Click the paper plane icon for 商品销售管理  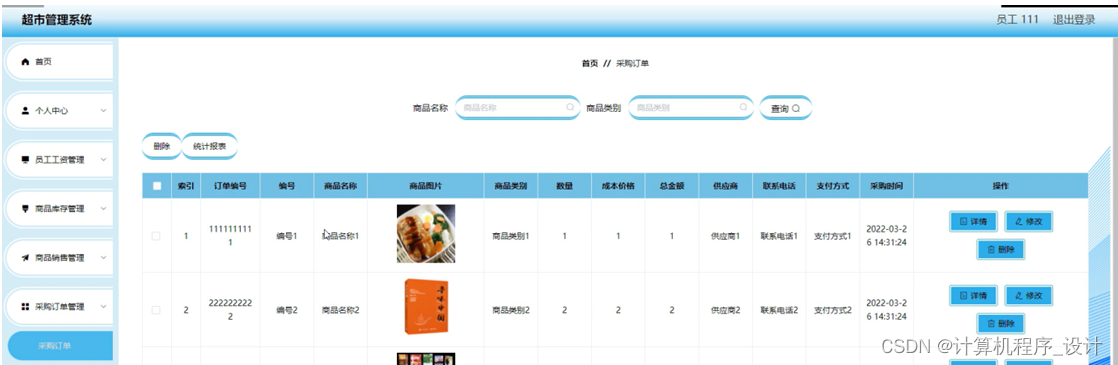tap(25, 257)
